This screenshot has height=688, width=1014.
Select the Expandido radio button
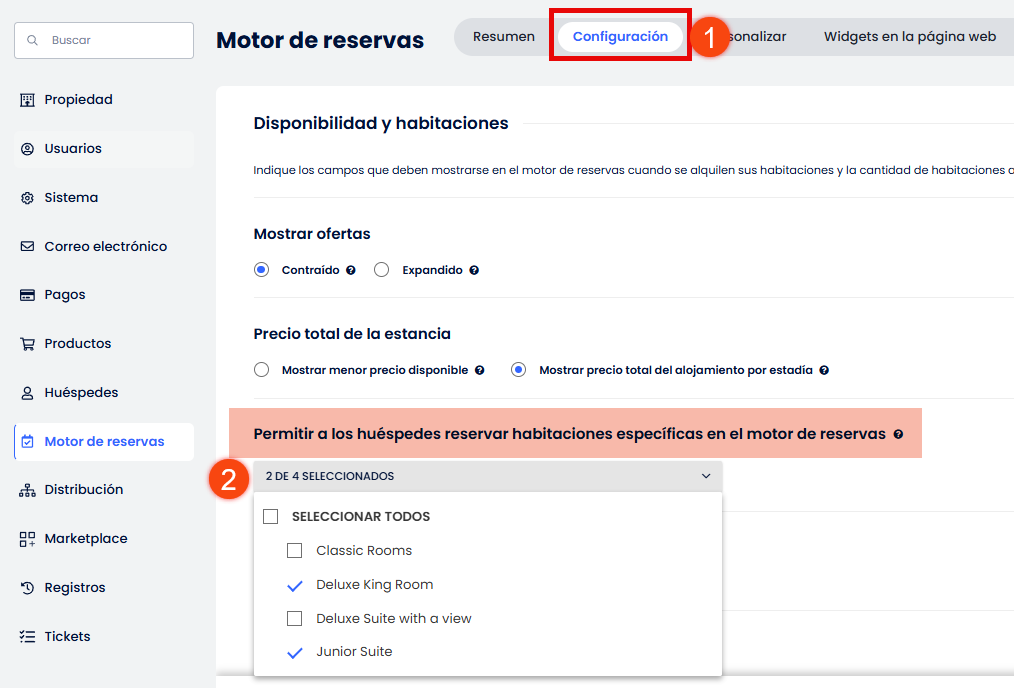381,270
